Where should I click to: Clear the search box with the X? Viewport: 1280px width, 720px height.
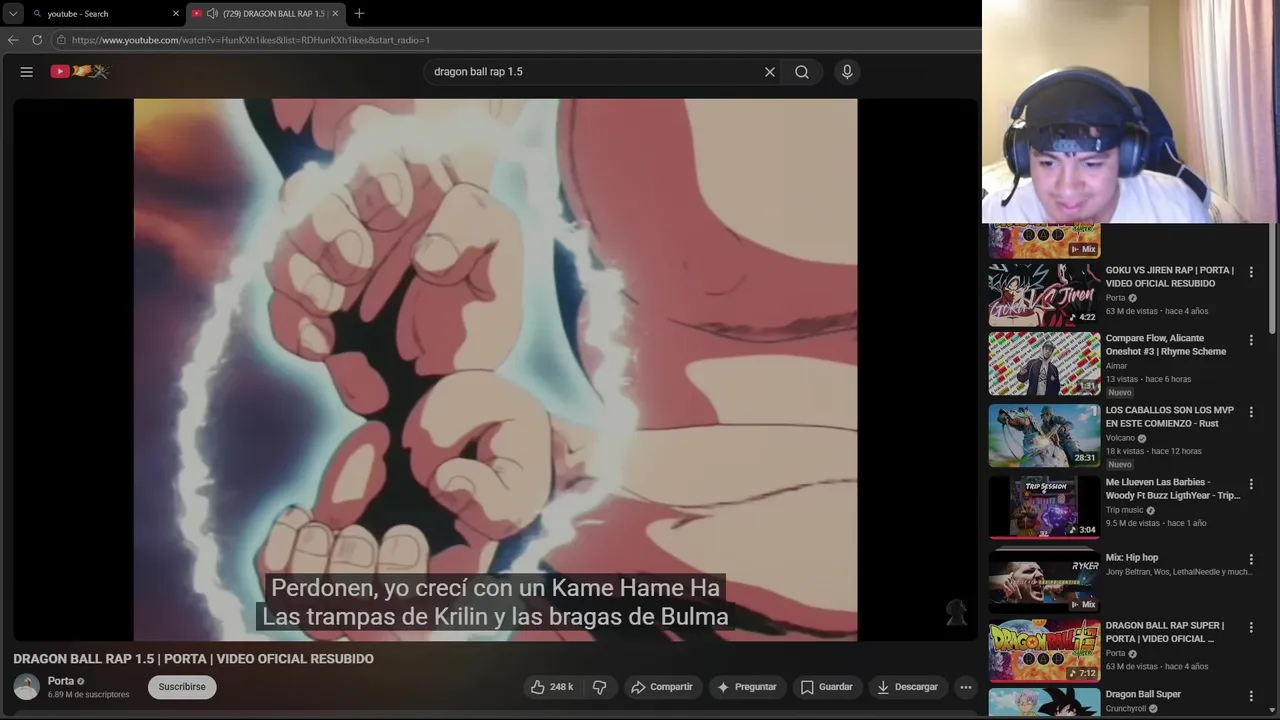[x=770, y=72]
